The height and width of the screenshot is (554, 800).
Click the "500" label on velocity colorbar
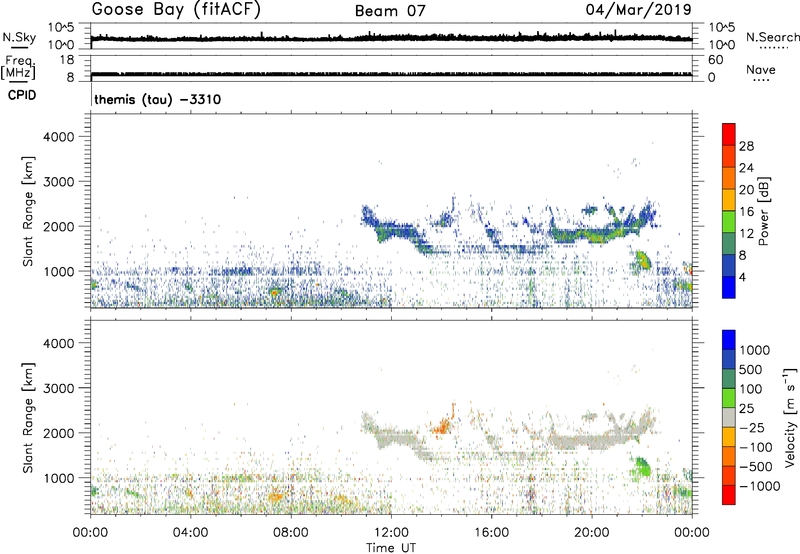tap(751, 370)
